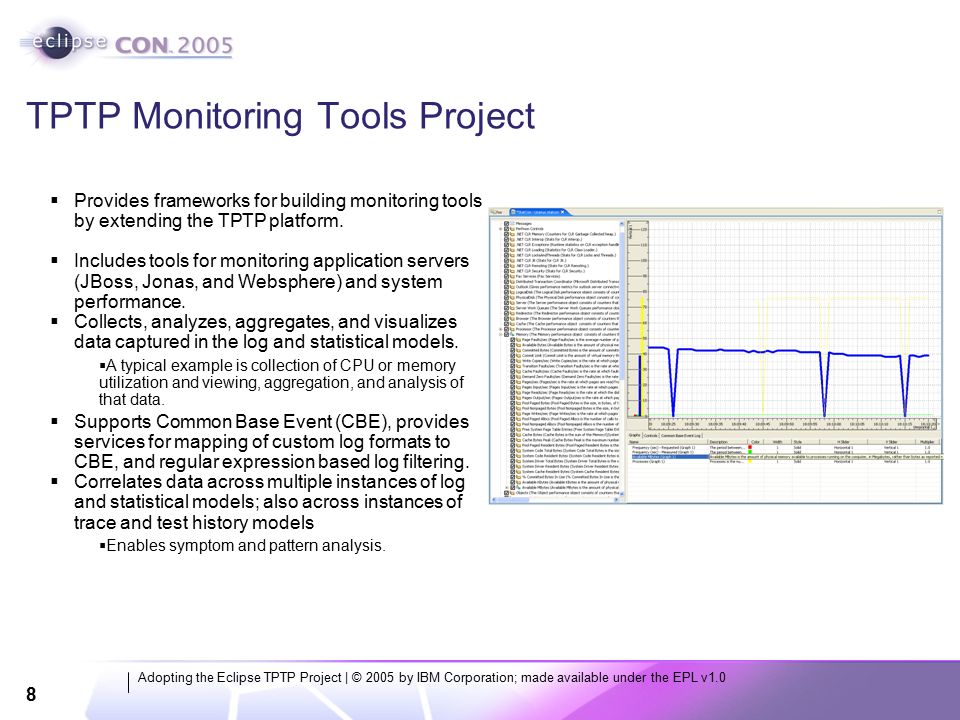The height and width of the screenshot is (720, 960).
Task: Select the Frequency (sec) Requested graph row
Action: (x=785, y=448)
